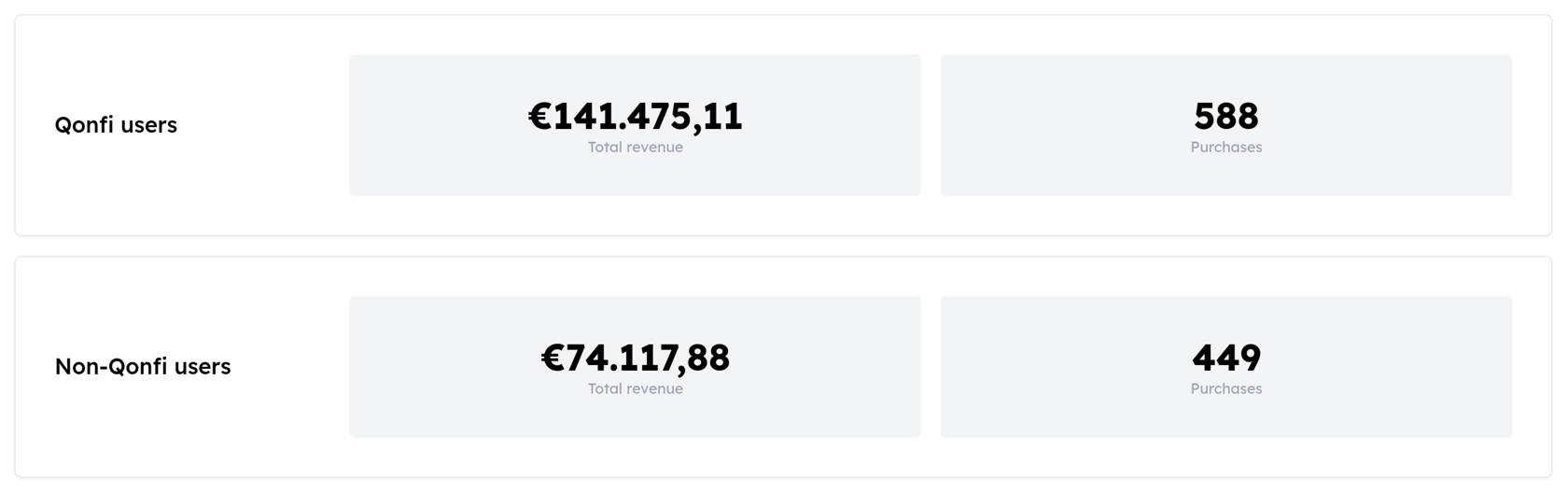Click white space below Qonfi users label
The image size is (1568, 493).
click(116, 187)
